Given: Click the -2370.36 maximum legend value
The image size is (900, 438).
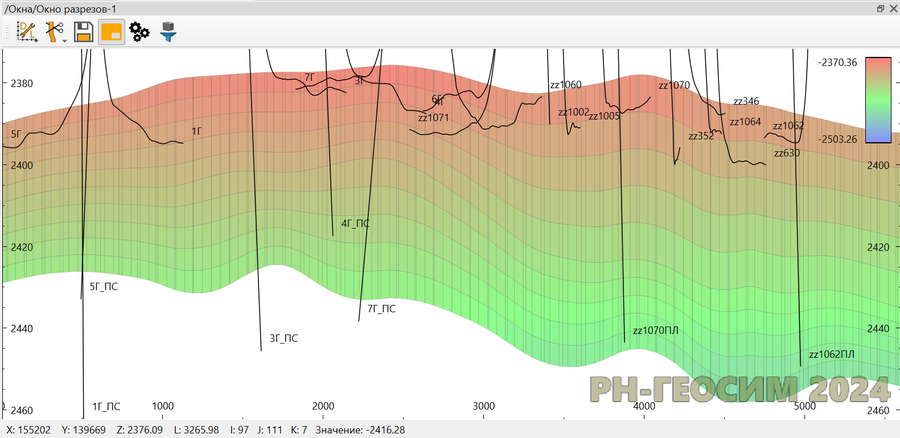Looking at the screenshot, I should pyautogui.click(x=837, y=62).
